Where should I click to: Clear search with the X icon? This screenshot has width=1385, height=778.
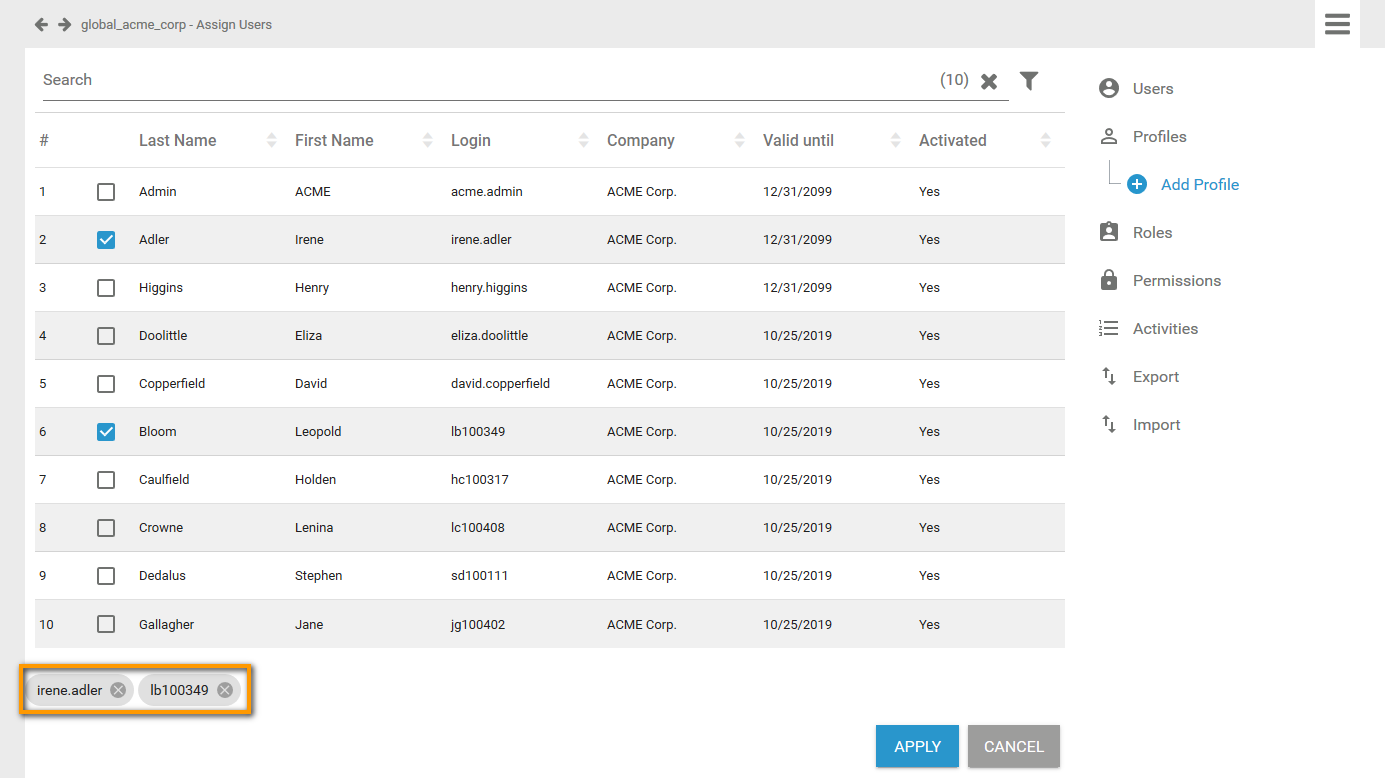coord(989,82)
